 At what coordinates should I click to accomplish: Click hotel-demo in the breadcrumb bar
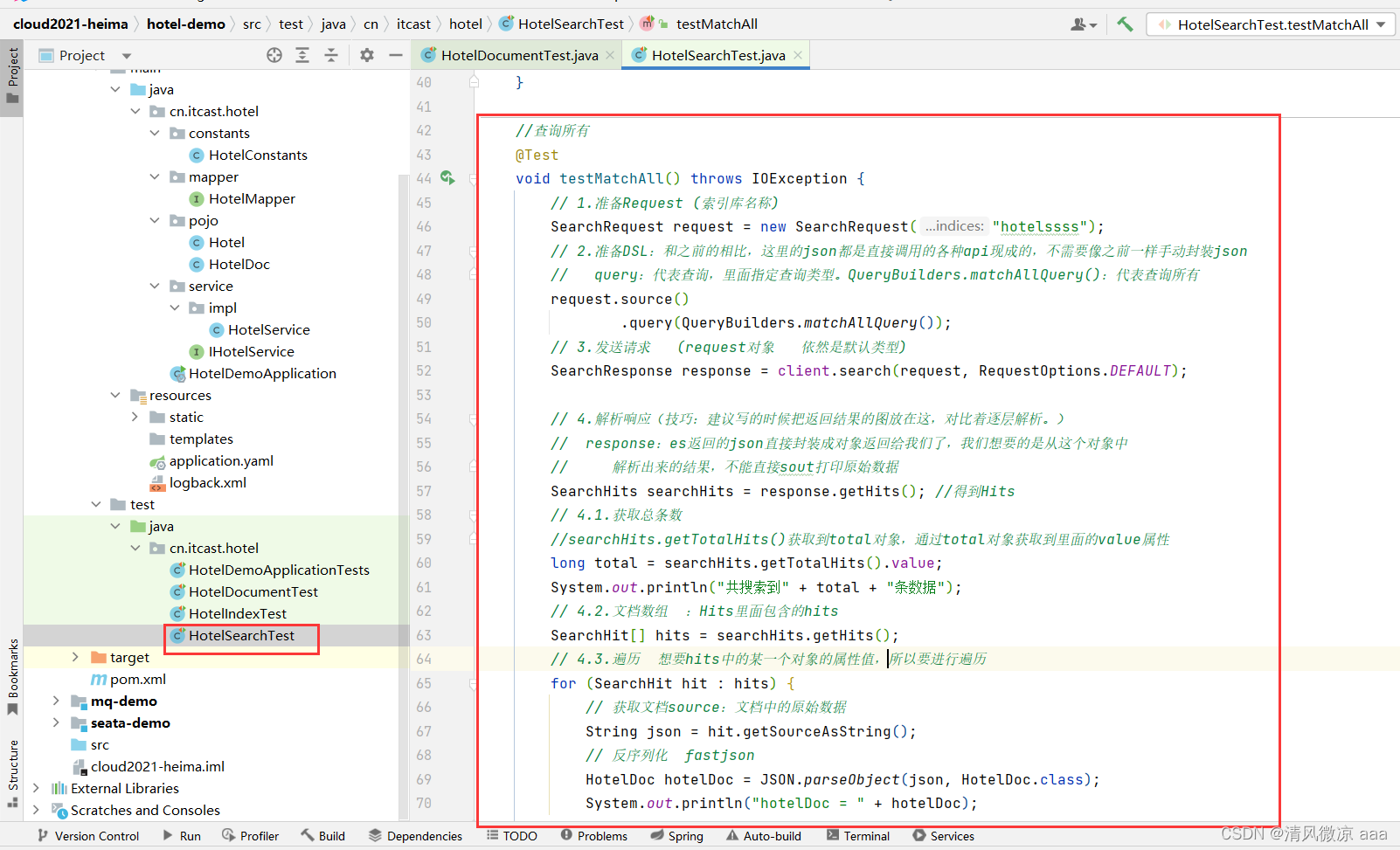coord(186,24)
